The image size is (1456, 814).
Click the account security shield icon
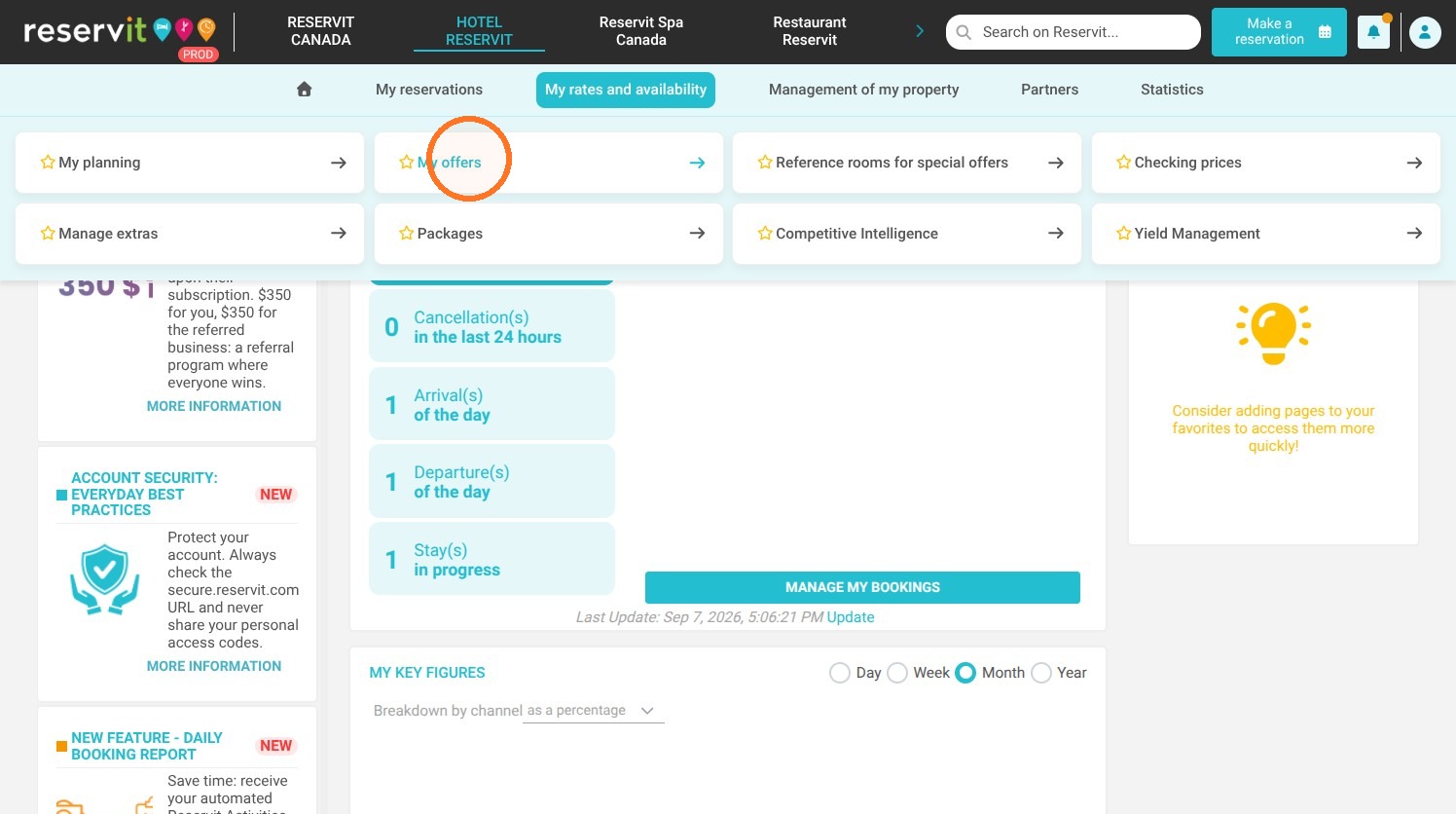click(105, 579)
